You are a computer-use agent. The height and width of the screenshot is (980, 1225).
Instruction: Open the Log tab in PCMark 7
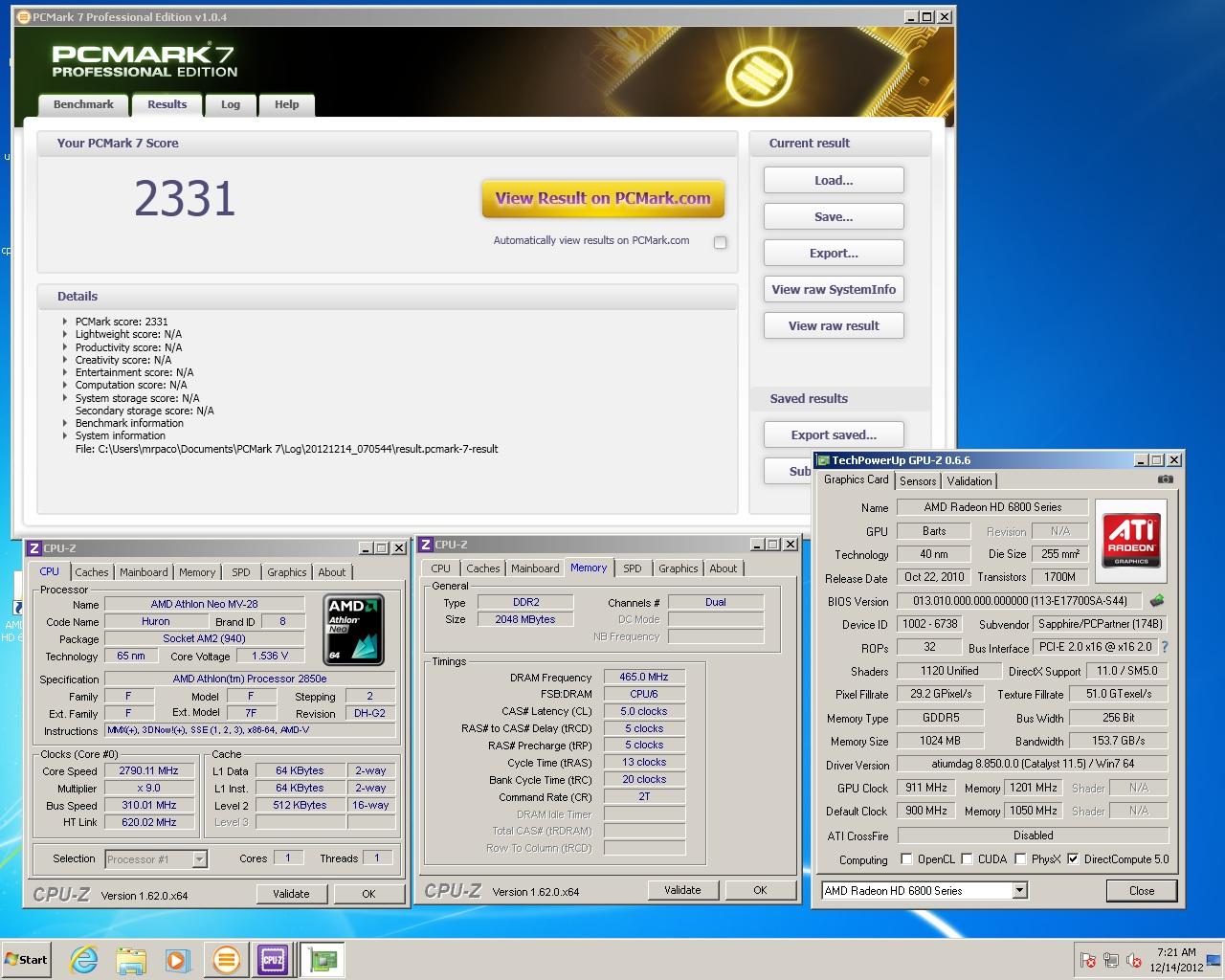pyautogui.click(x=231, y=104)
